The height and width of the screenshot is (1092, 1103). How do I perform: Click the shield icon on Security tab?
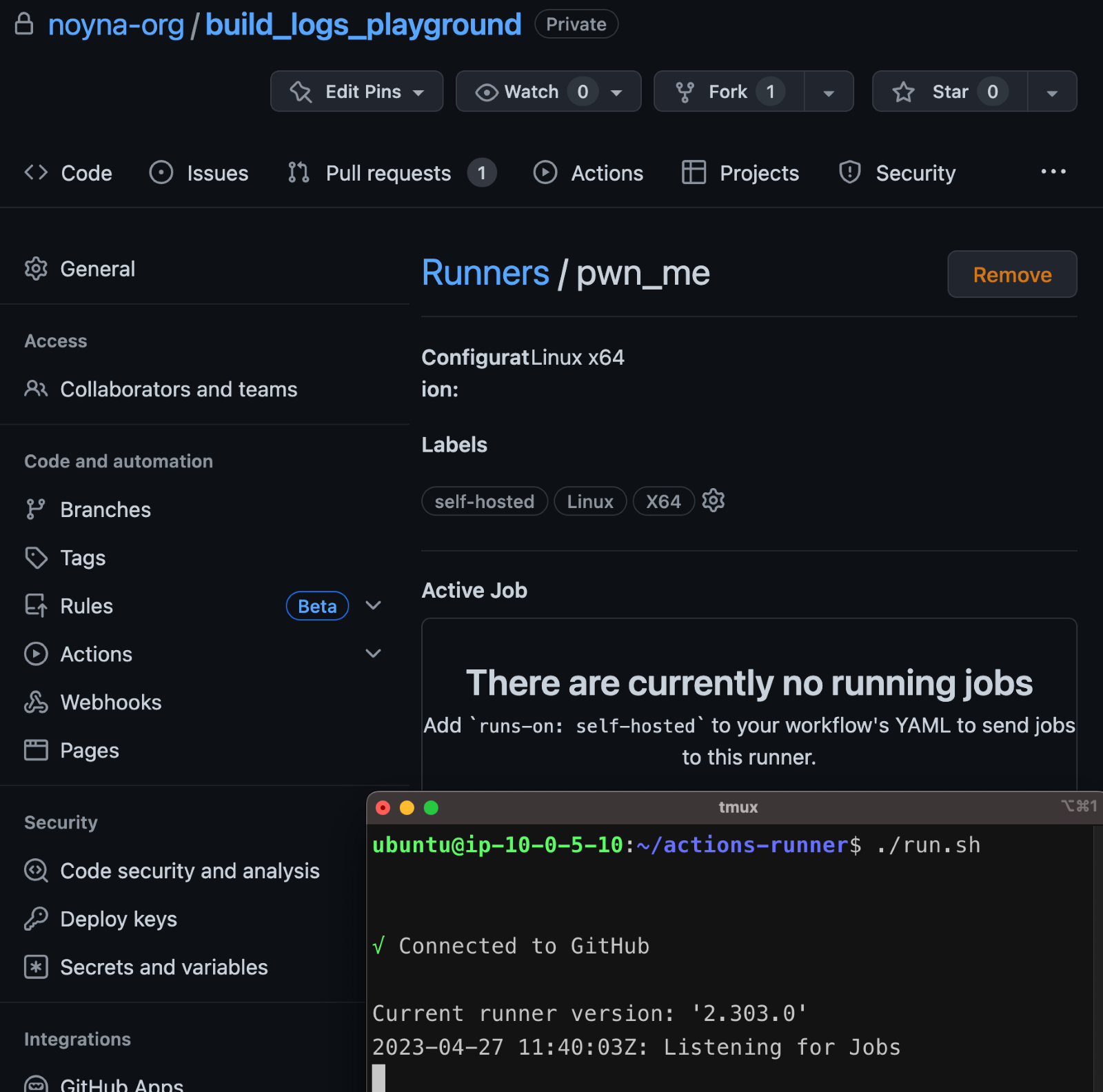pos(850,172)
